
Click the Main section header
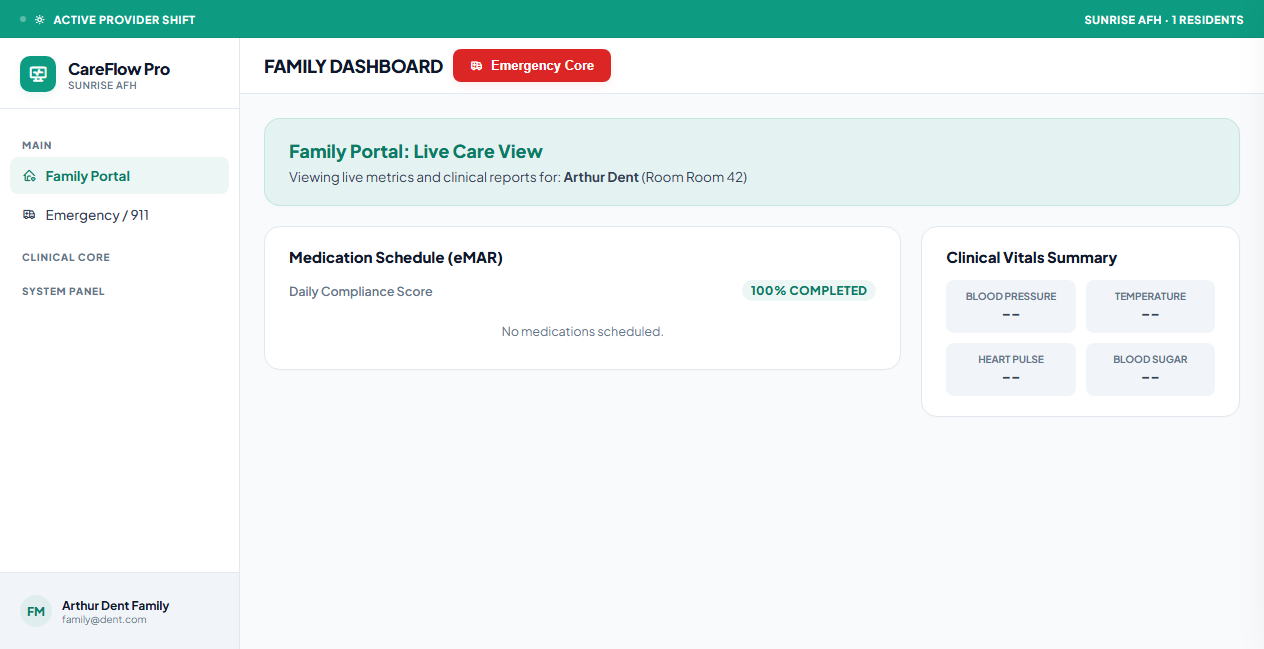37,145
